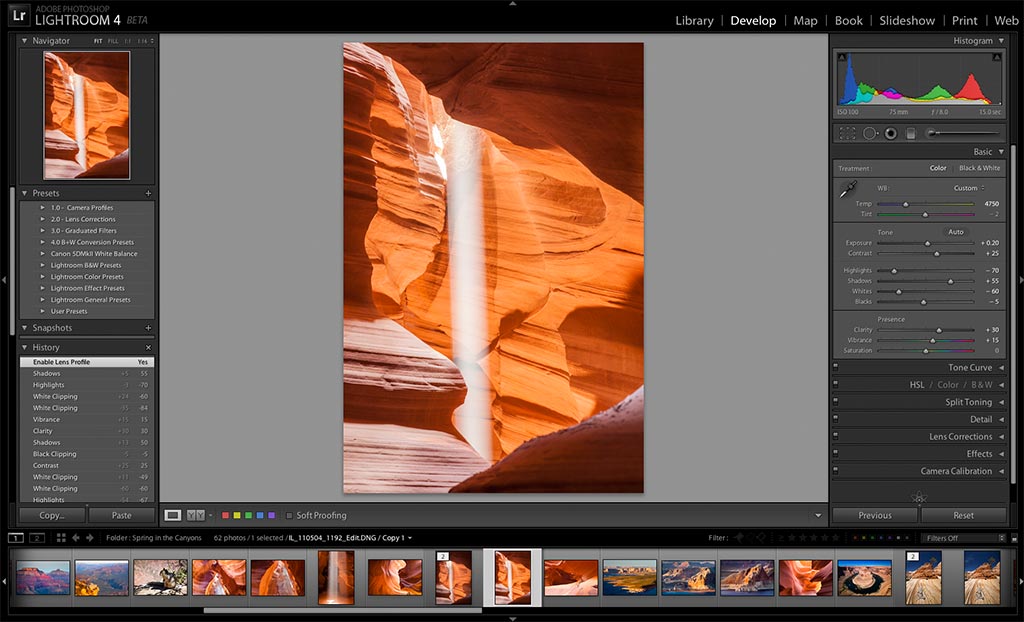Click the Reset button
This screenshot has height=622, width=1024.
coord(964,515)
